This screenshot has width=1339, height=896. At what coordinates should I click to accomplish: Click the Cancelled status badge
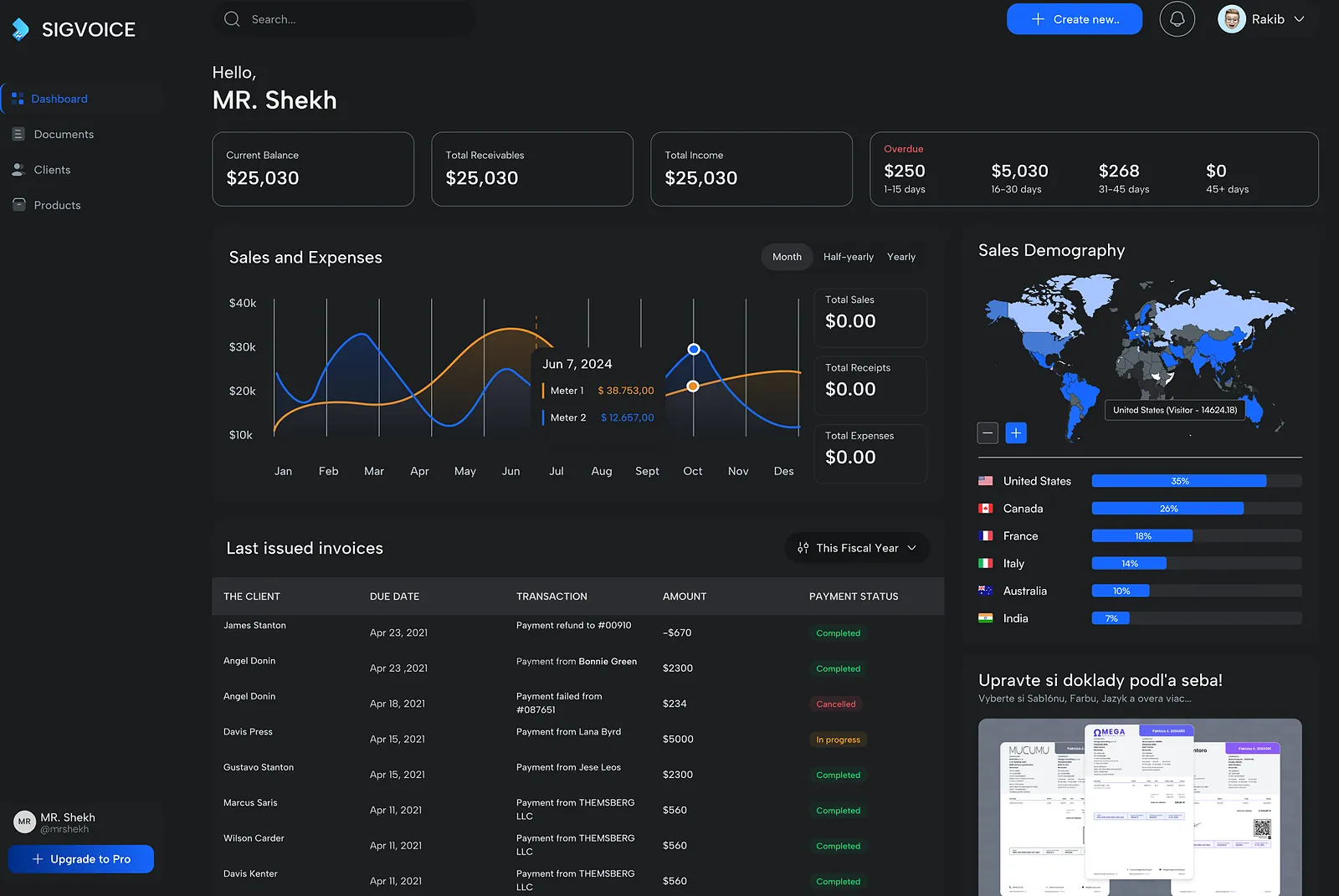pos(836,704)
